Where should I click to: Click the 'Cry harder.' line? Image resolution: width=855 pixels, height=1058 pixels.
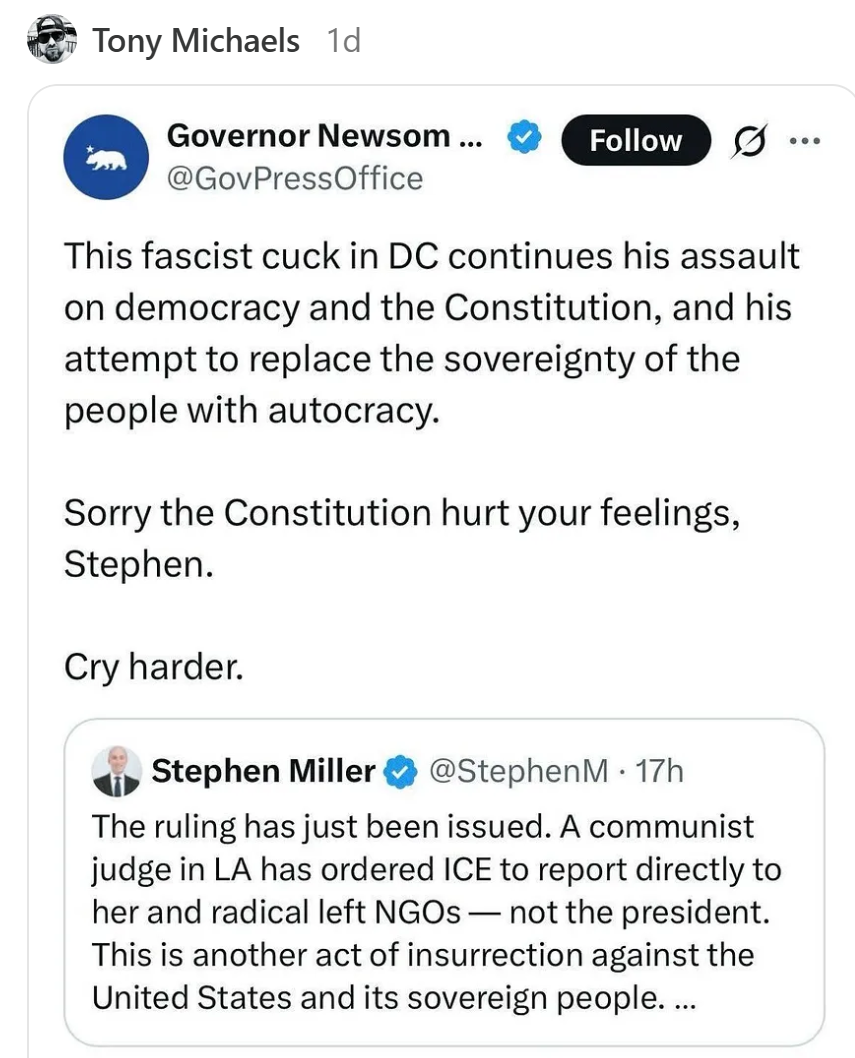(x=153, y=666)
